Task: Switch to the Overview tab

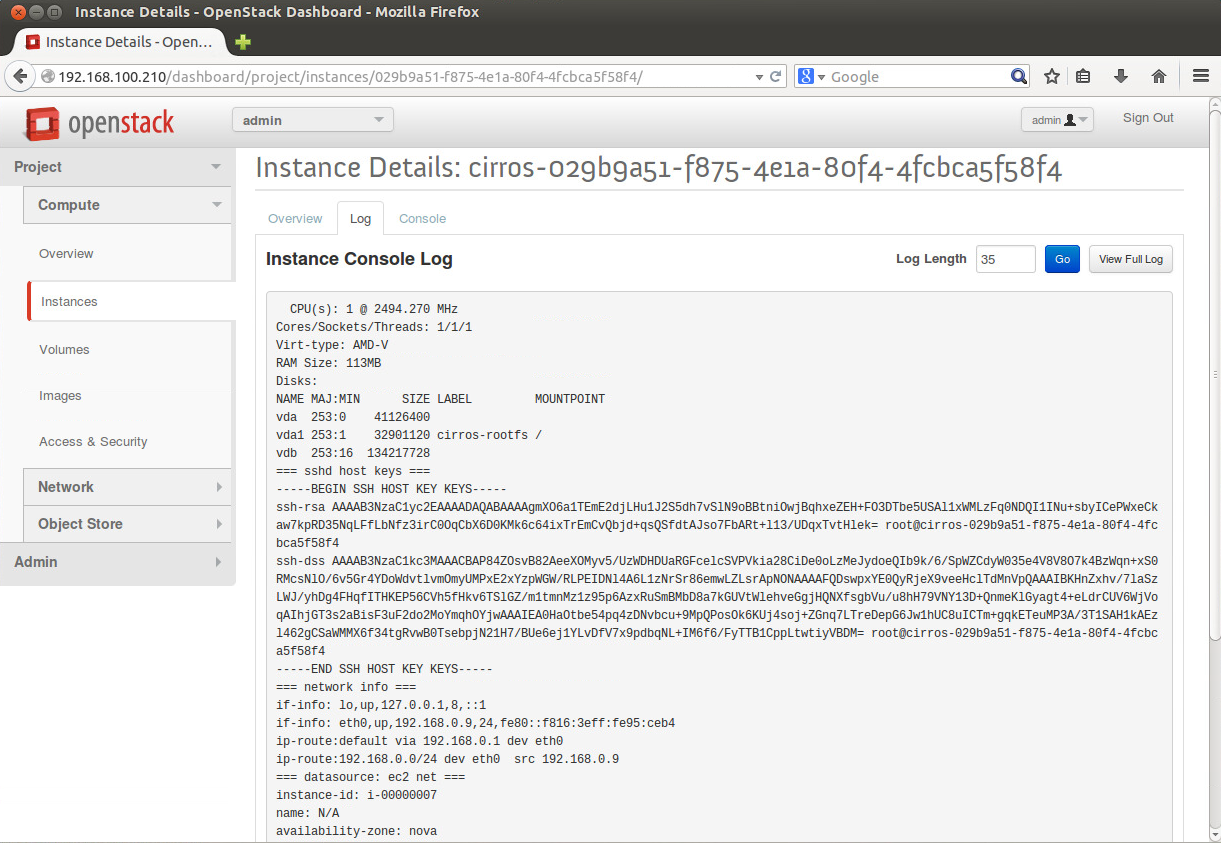Action: pyautogui.click(x=295, y=218)
